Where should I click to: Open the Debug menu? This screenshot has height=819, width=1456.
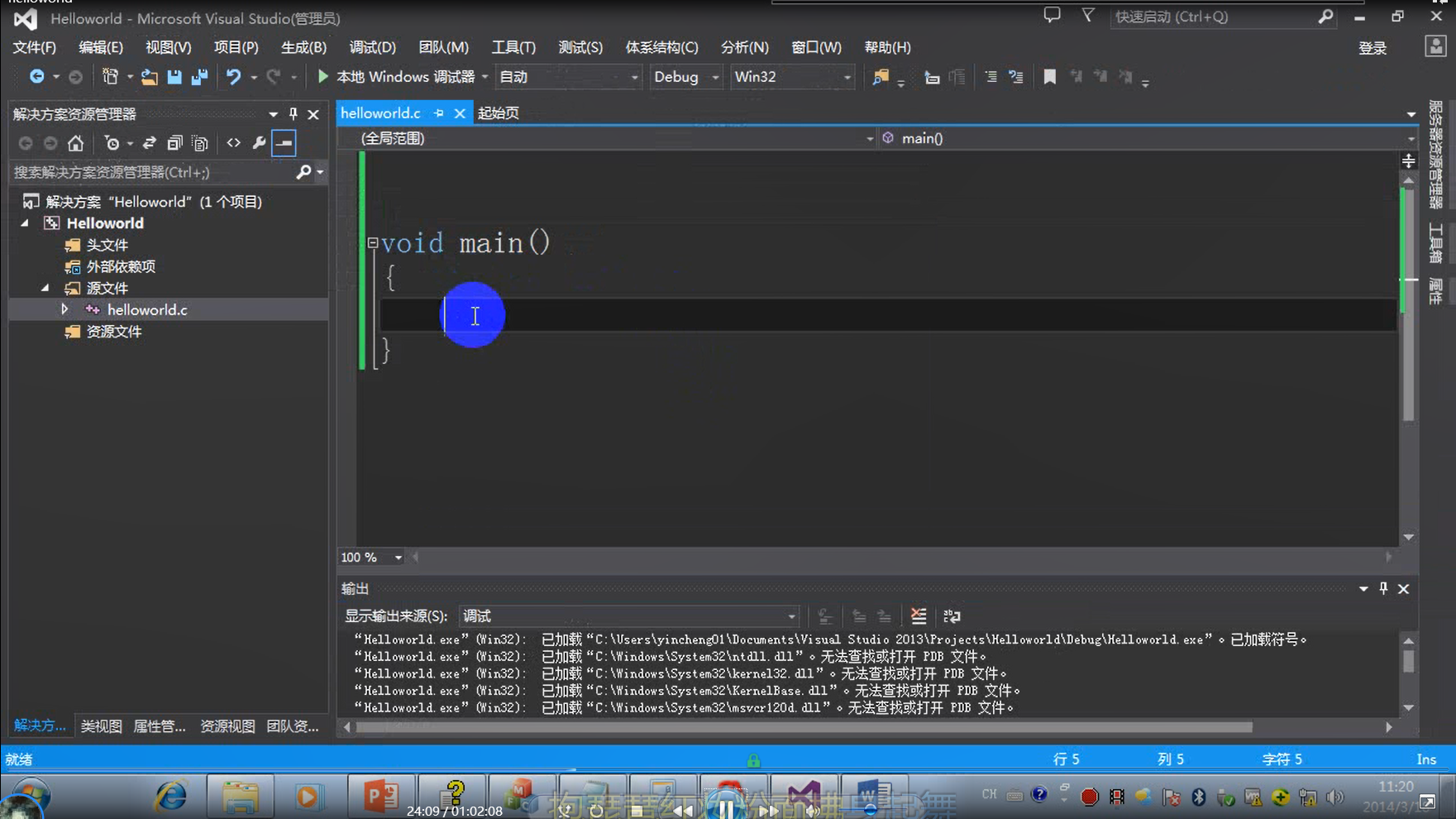coord(372,47)
